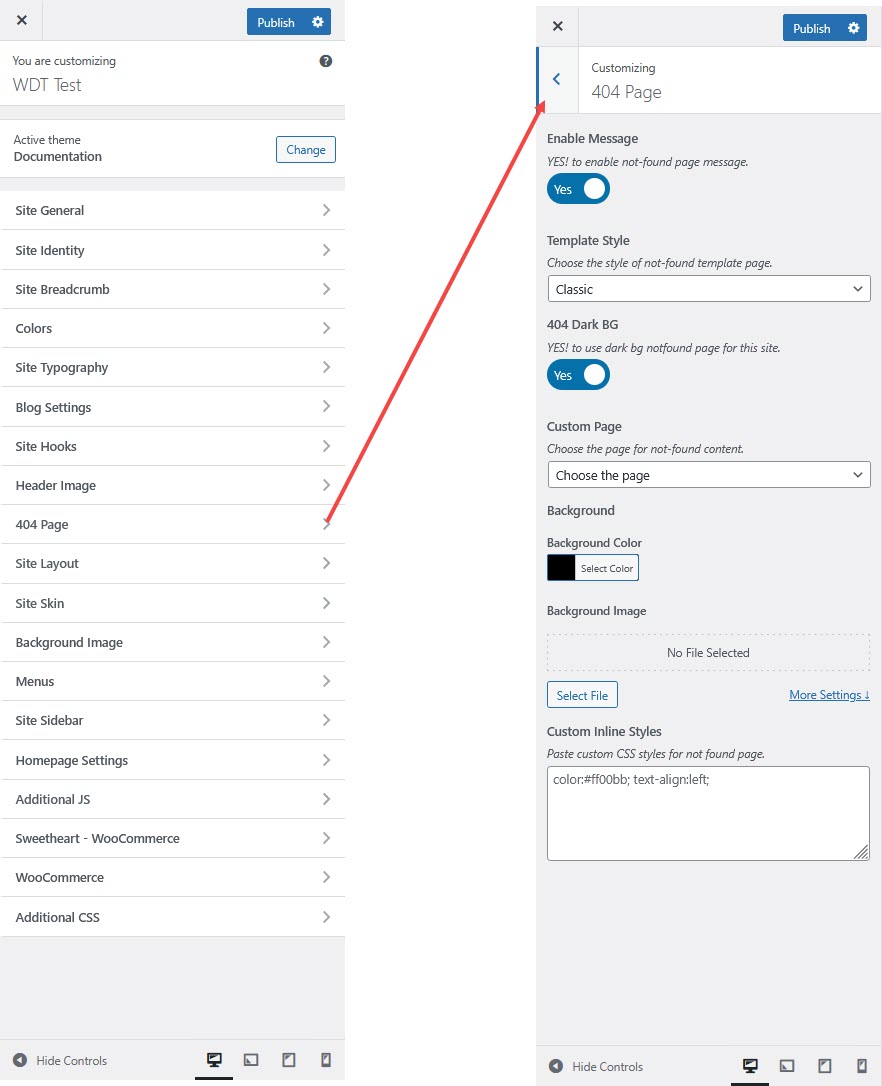The width and height of the screenshot is (882, 1086).
Task: Switch to desktop preview in left panel
Action: point(214,1060)
